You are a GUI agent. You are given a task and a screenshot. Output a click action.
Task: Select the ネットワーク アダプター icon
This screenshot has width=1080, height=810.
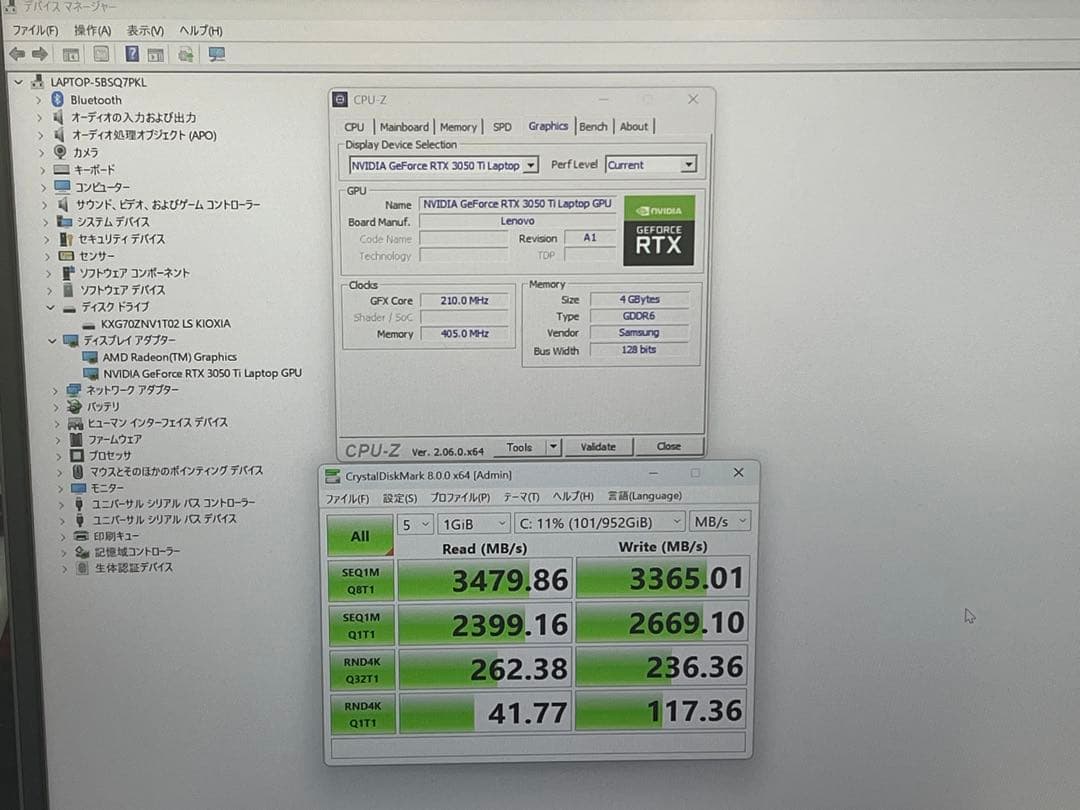(x=73, y=390)
